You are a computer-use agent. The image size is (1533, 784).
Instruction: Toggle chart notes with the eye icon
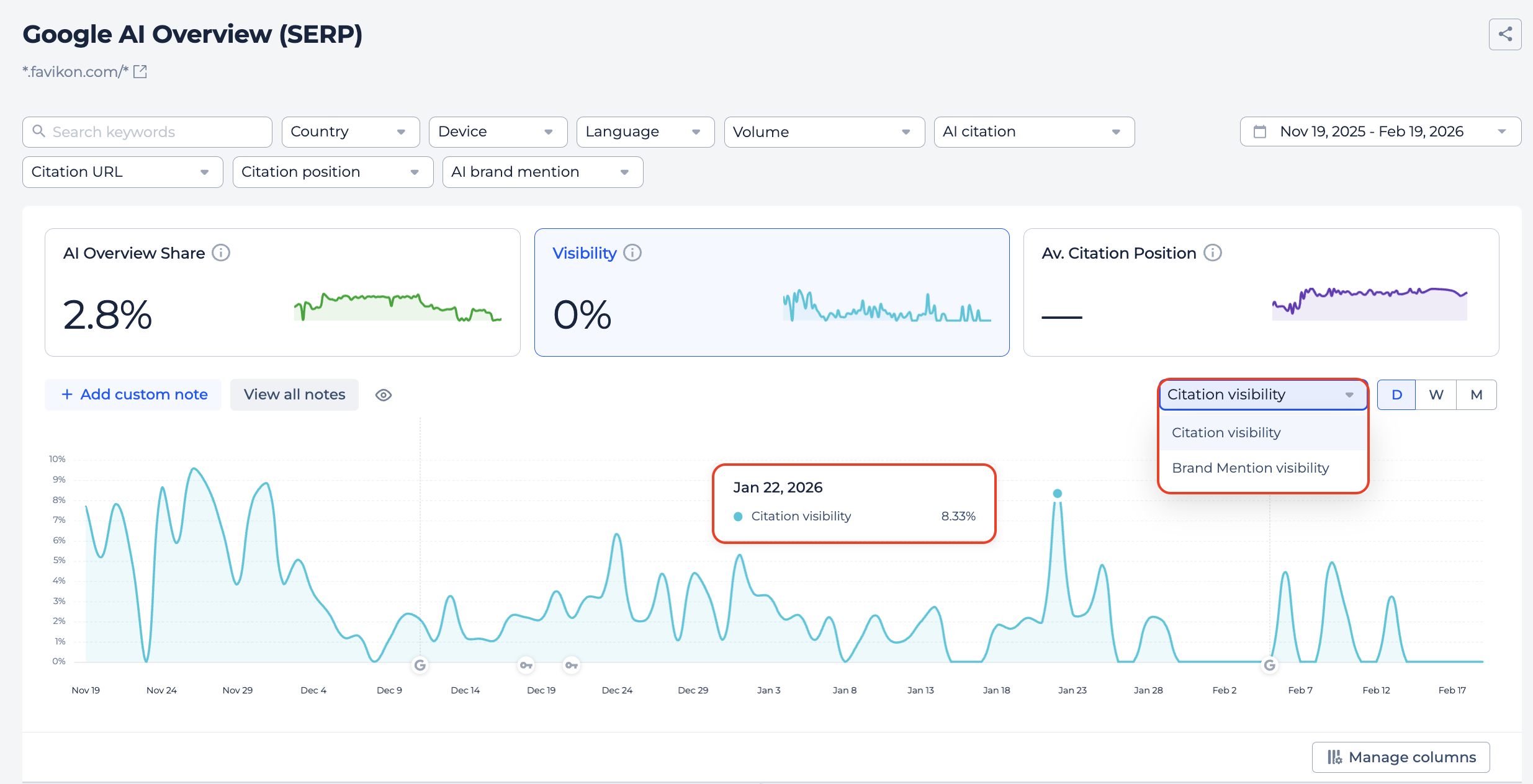(x=383, y=394)
